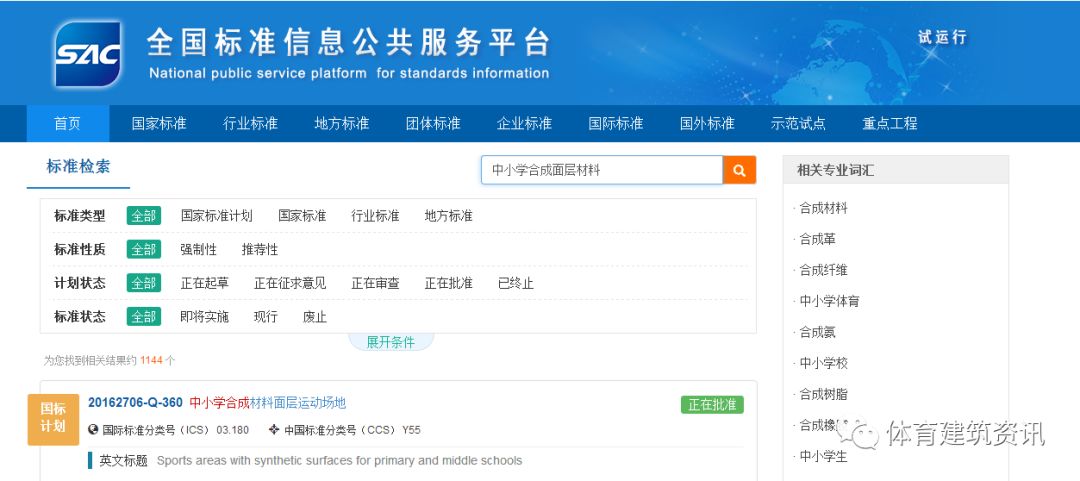Click the cross icon beside CCS classification
1080x481 pixels.
pos(274,430)
